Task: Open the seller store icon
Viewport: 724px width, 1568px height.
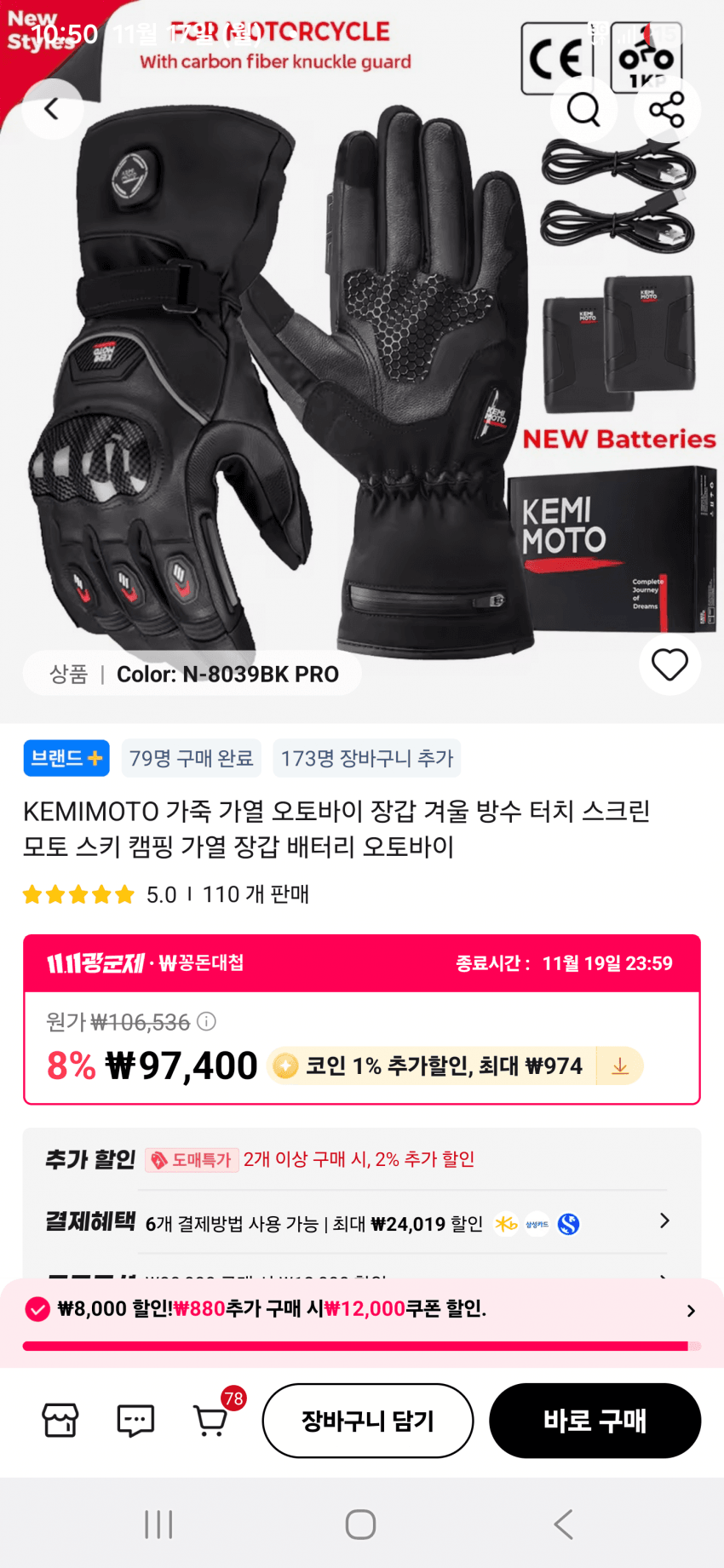Action: [60, 1420]
